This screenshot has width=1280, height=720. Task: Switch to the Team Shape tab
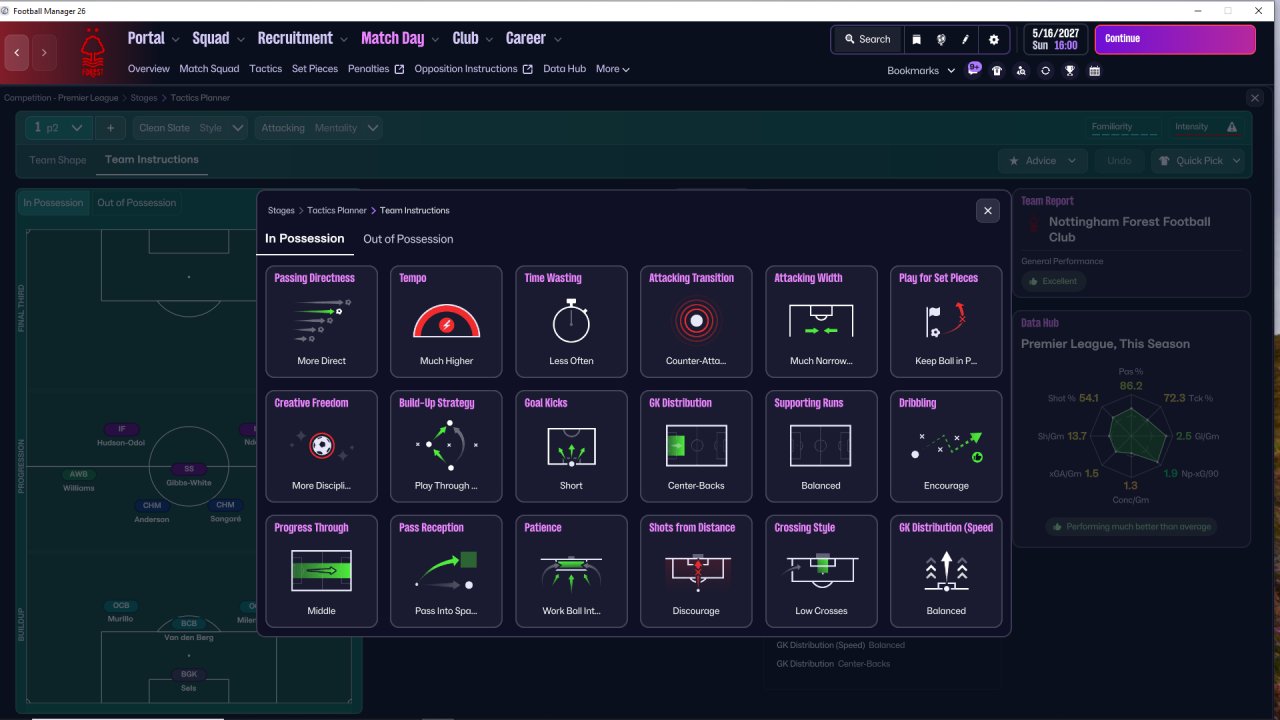58,160
